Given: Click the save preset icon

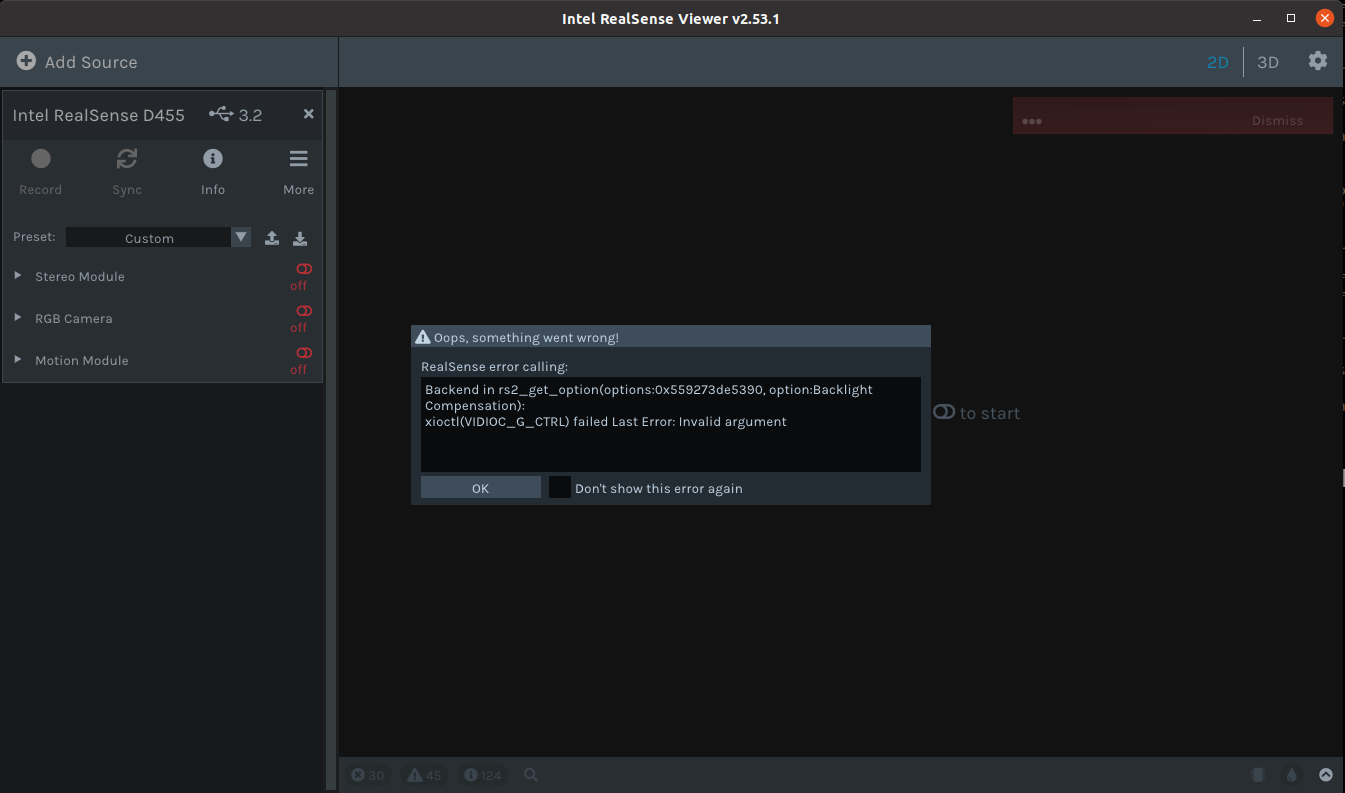Looking at the screenshot, I should [x=299, y=238].
